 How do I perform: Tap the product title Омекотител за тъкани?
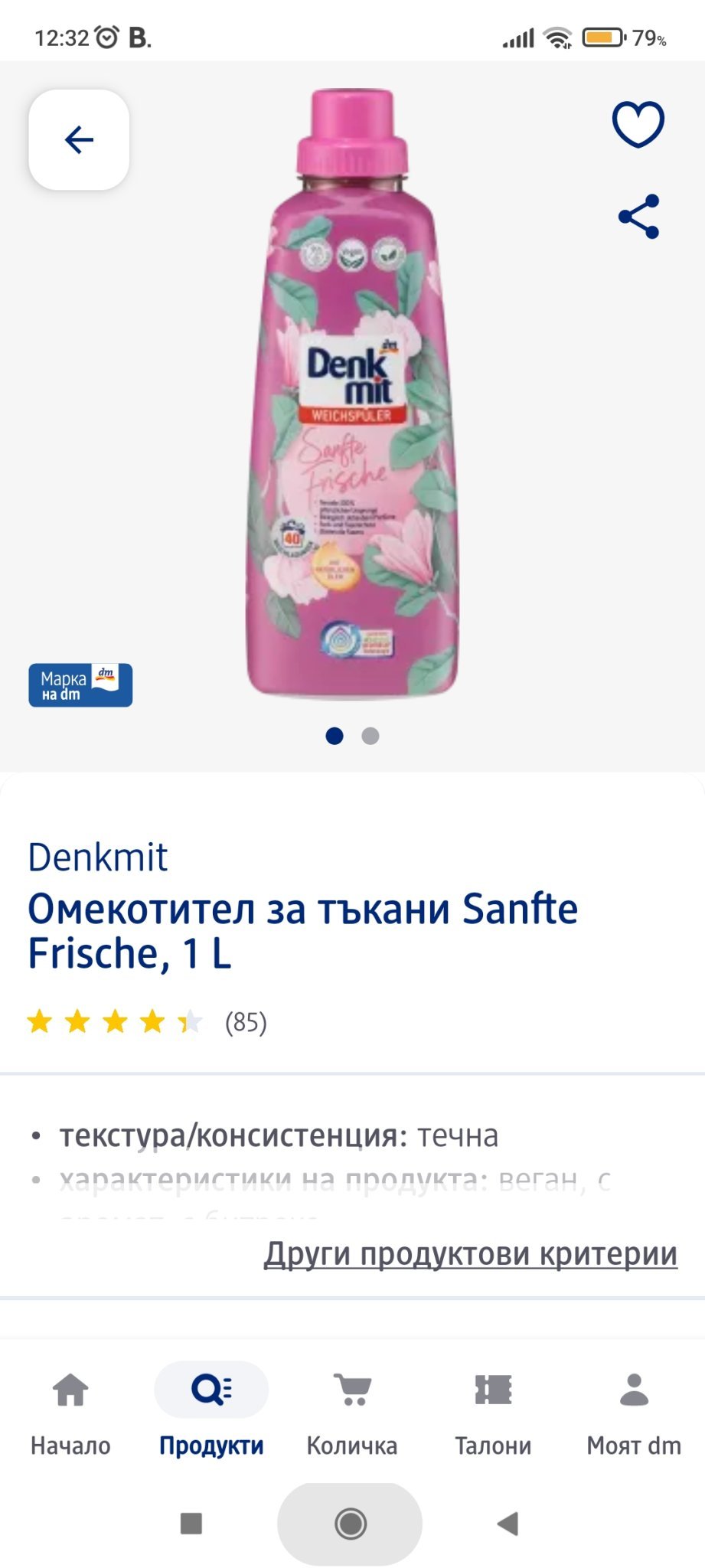pos(302,930)
